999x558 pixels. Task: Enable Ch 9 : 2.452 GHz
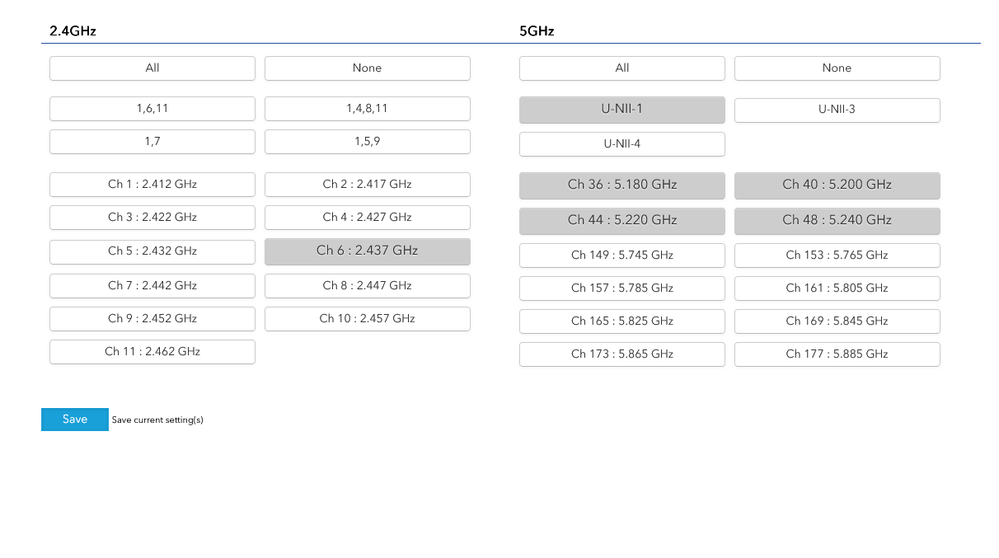click(152, 318)
